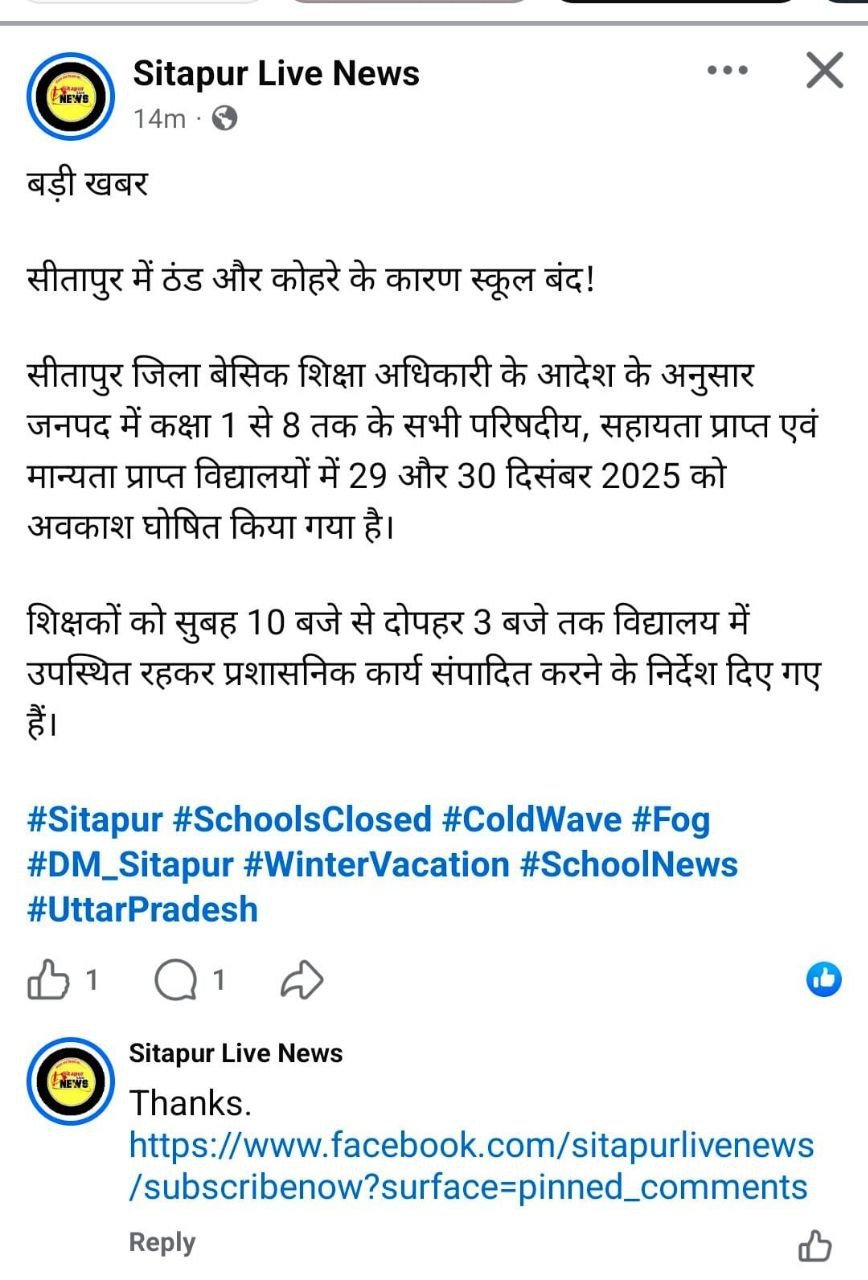This screenshot has height=1280, width=868.
Task: View blue like reaction badge
Action: (x=824, y=980)
